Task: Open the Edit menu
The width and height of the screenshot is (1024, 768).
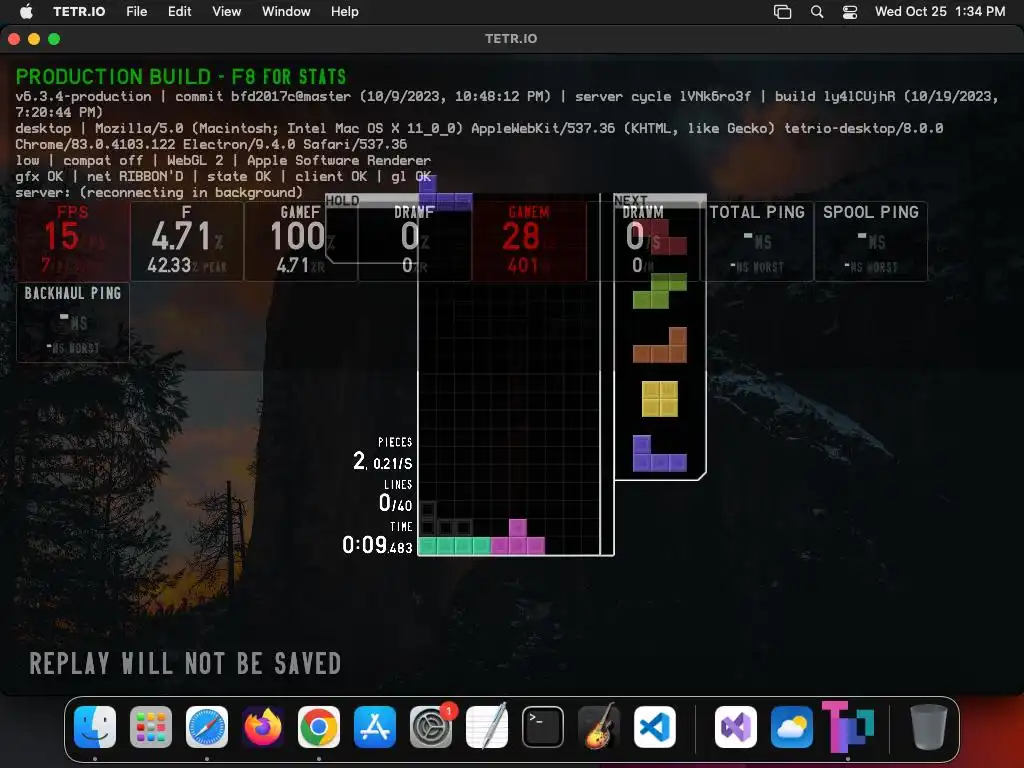Action: (x=180, y=11)
